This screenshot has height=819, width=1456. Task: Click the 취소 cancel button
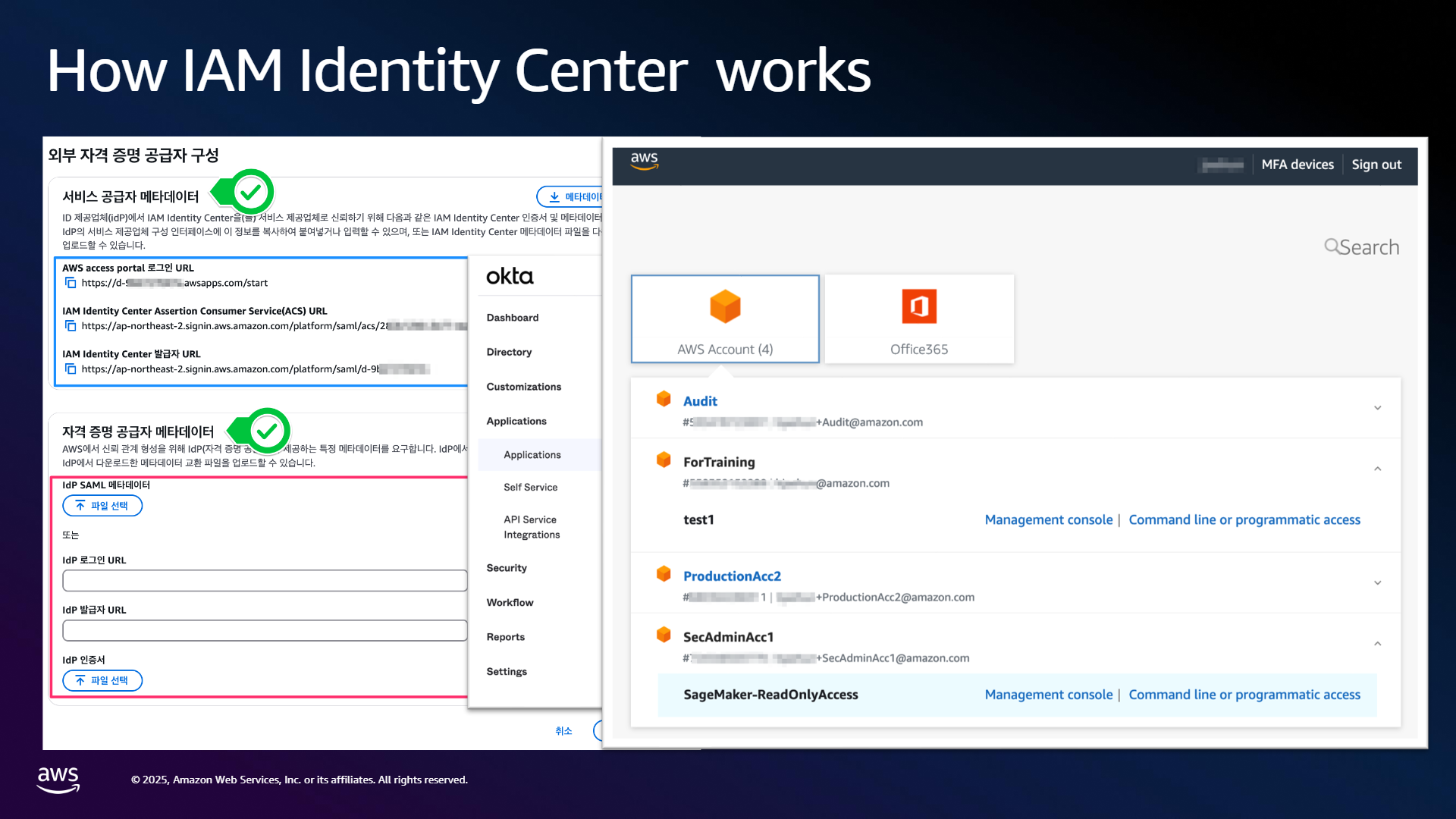point(563,731)
